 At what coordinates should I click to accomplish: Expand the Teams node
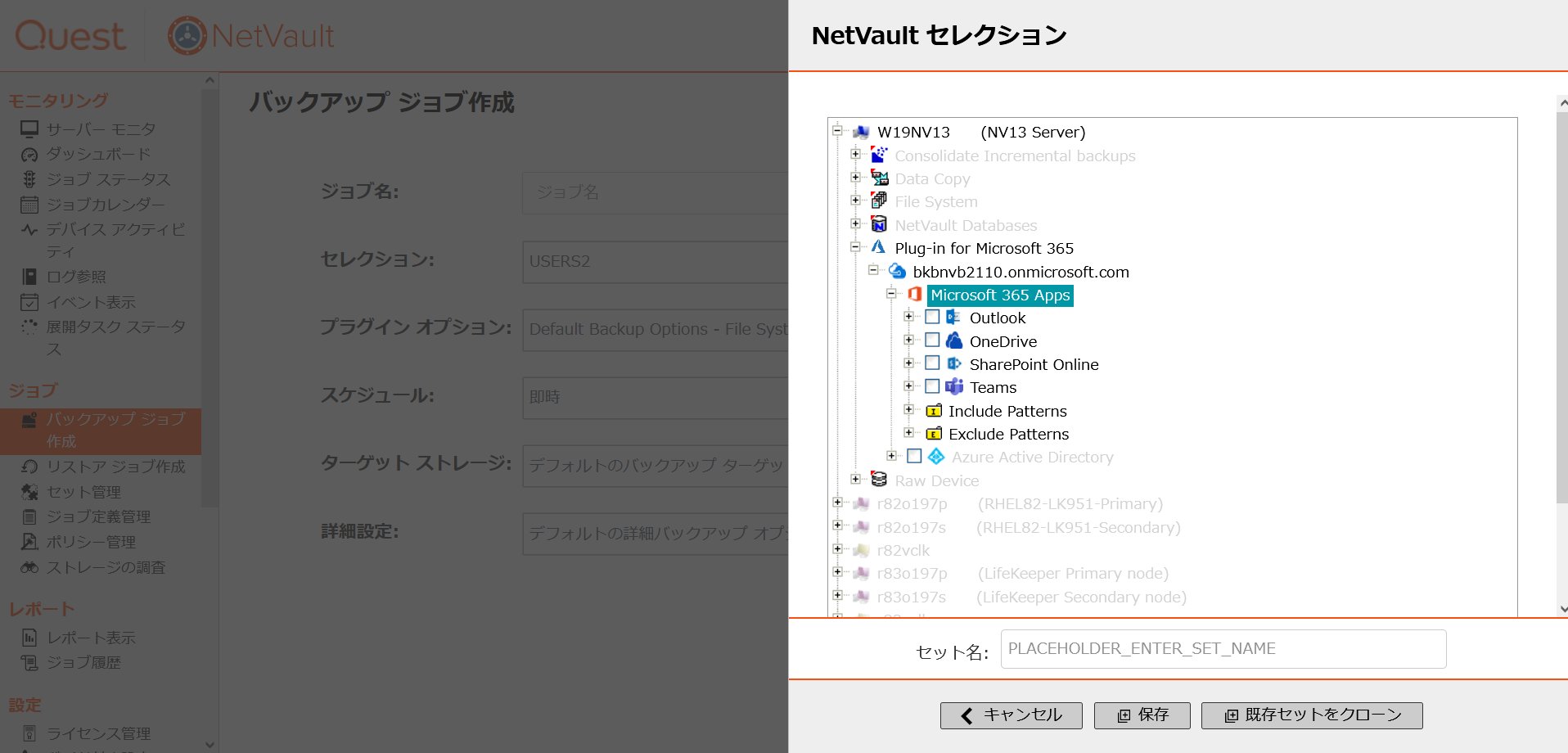(x=908, y=386)
